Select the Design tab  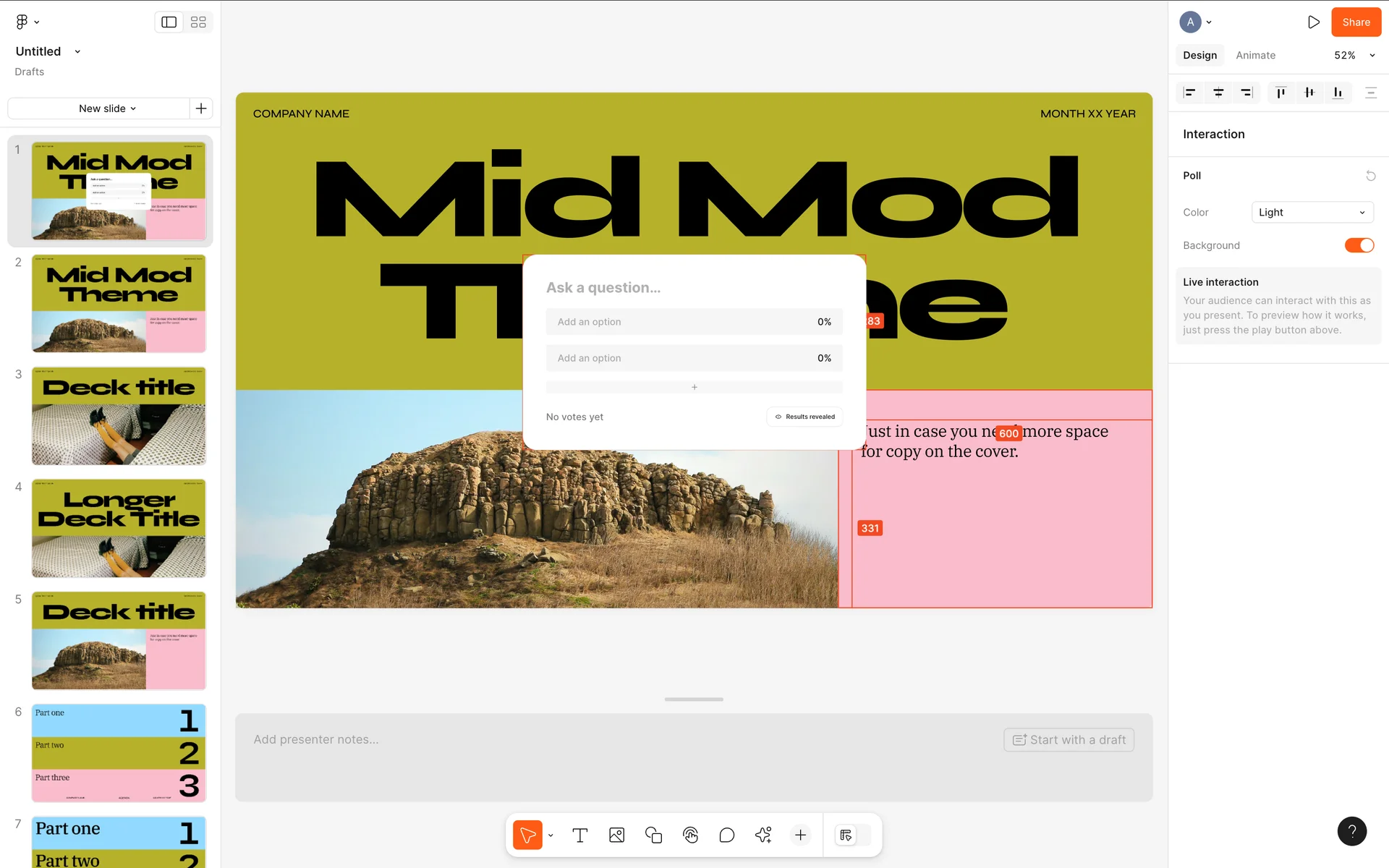coord(1199,56)
